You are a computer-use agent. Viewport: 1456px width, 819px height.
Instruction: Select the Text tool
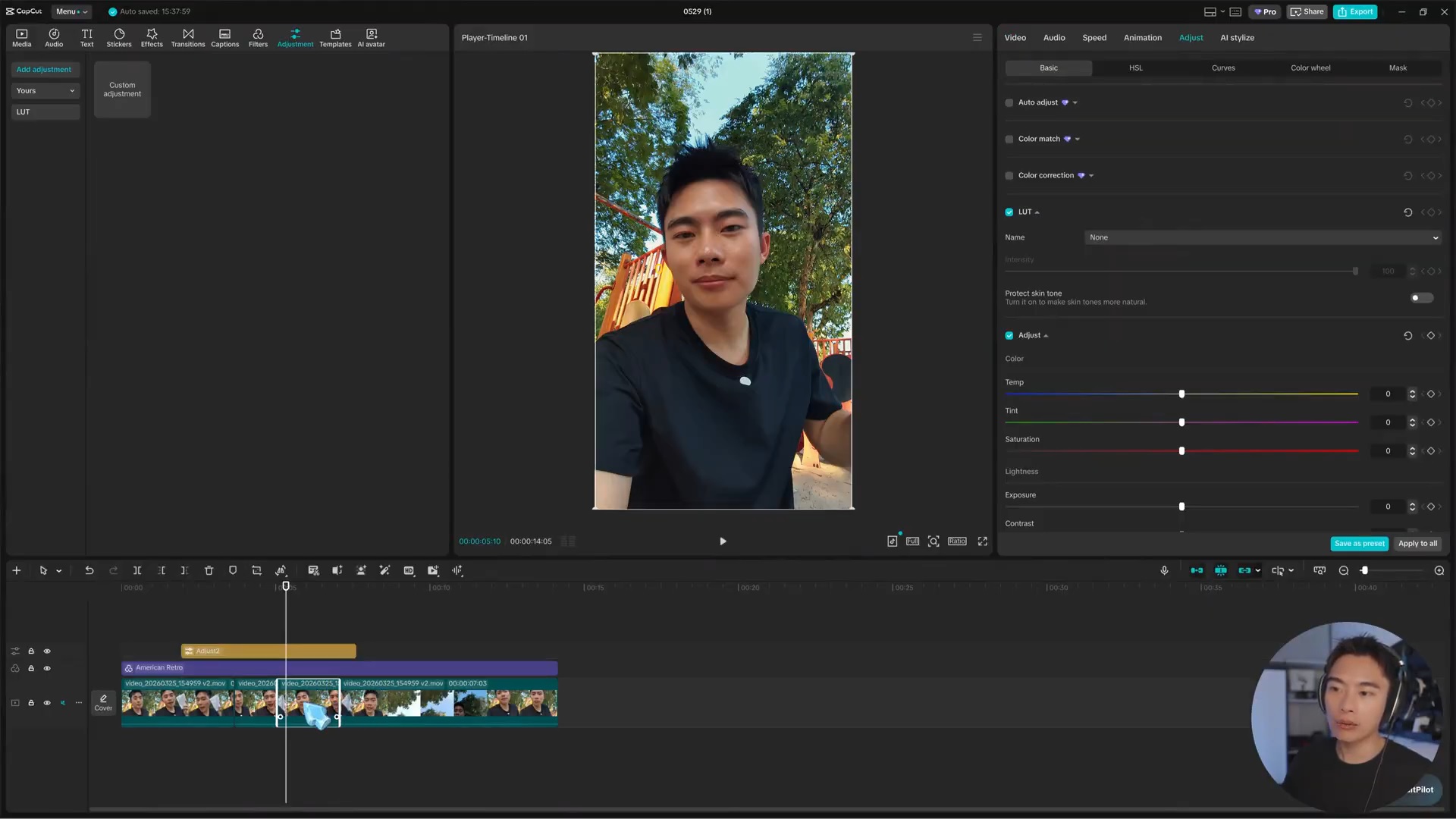coord(86,38)
